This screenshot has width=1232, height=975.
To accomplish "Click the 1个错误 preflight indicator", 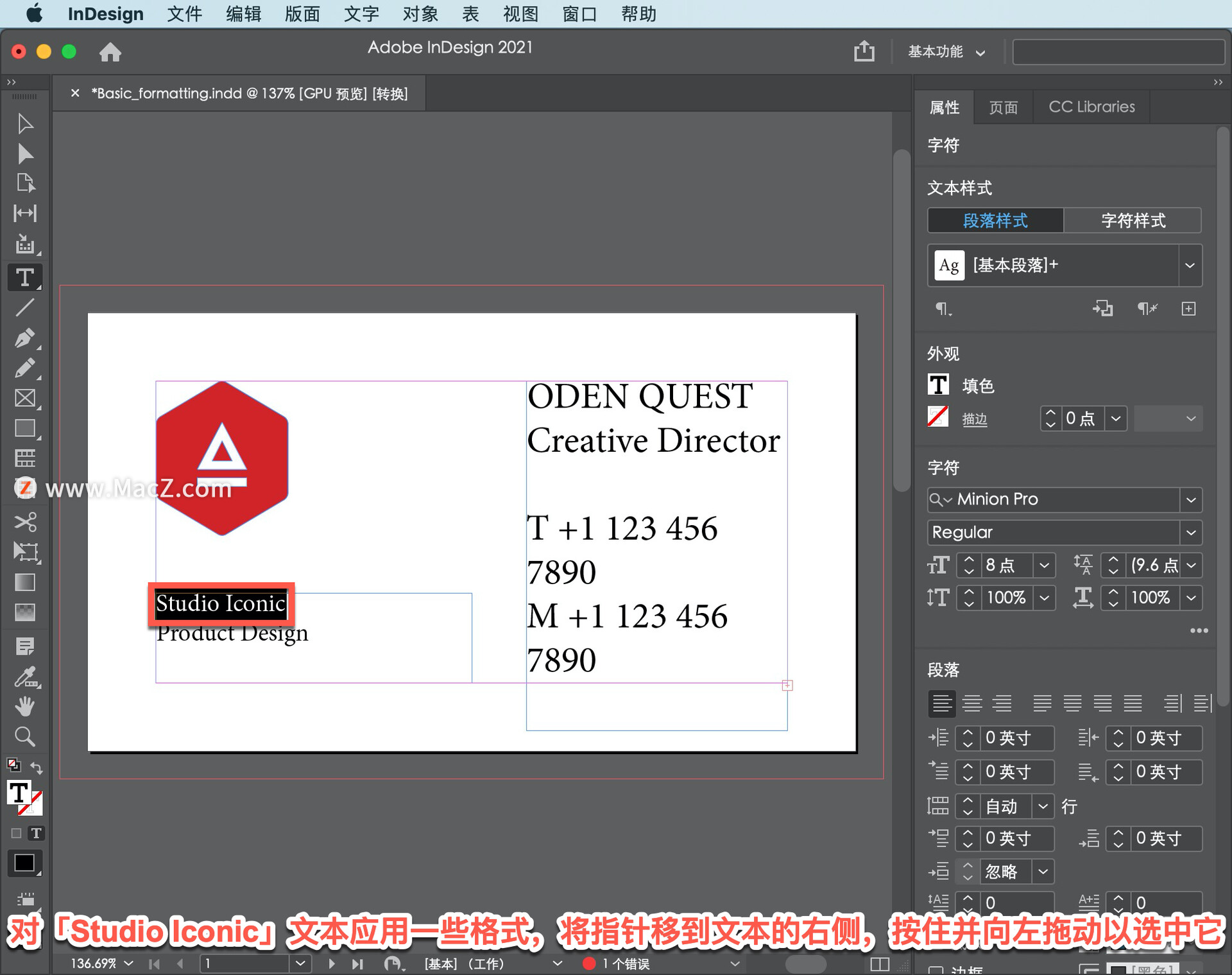I will point(616,963).
